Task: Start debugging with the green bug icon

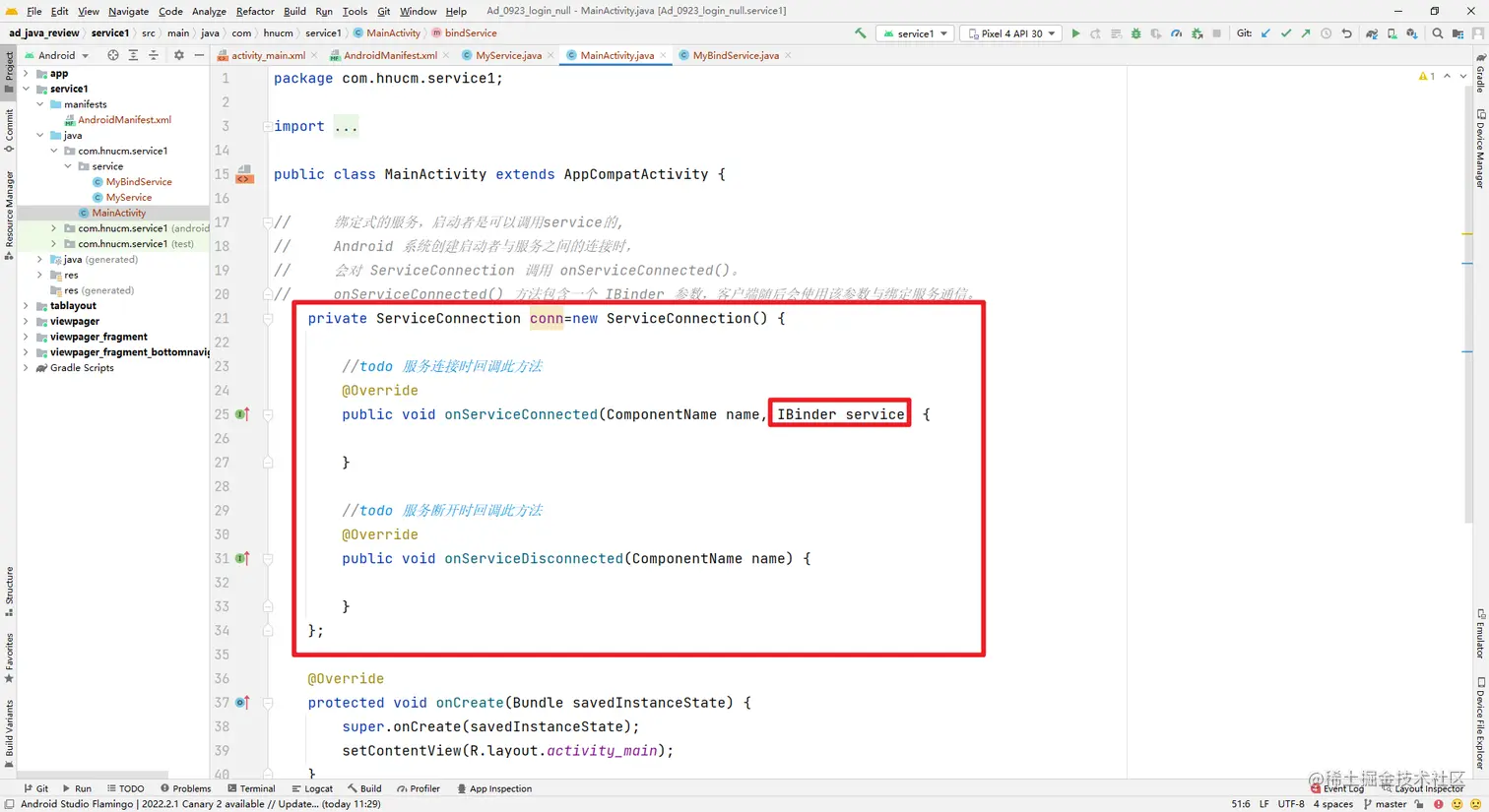Action: 1135,33
